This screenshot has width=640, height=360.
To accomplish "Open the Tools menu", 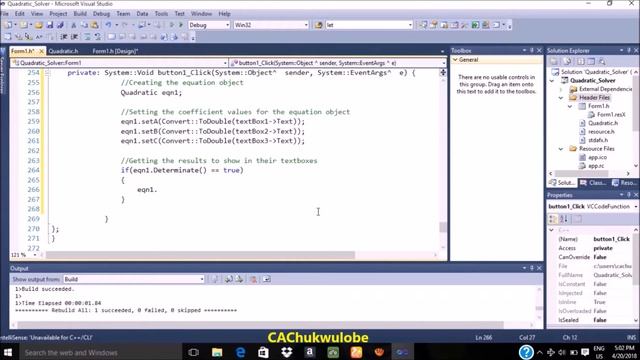I will click(x=161, y=13).
